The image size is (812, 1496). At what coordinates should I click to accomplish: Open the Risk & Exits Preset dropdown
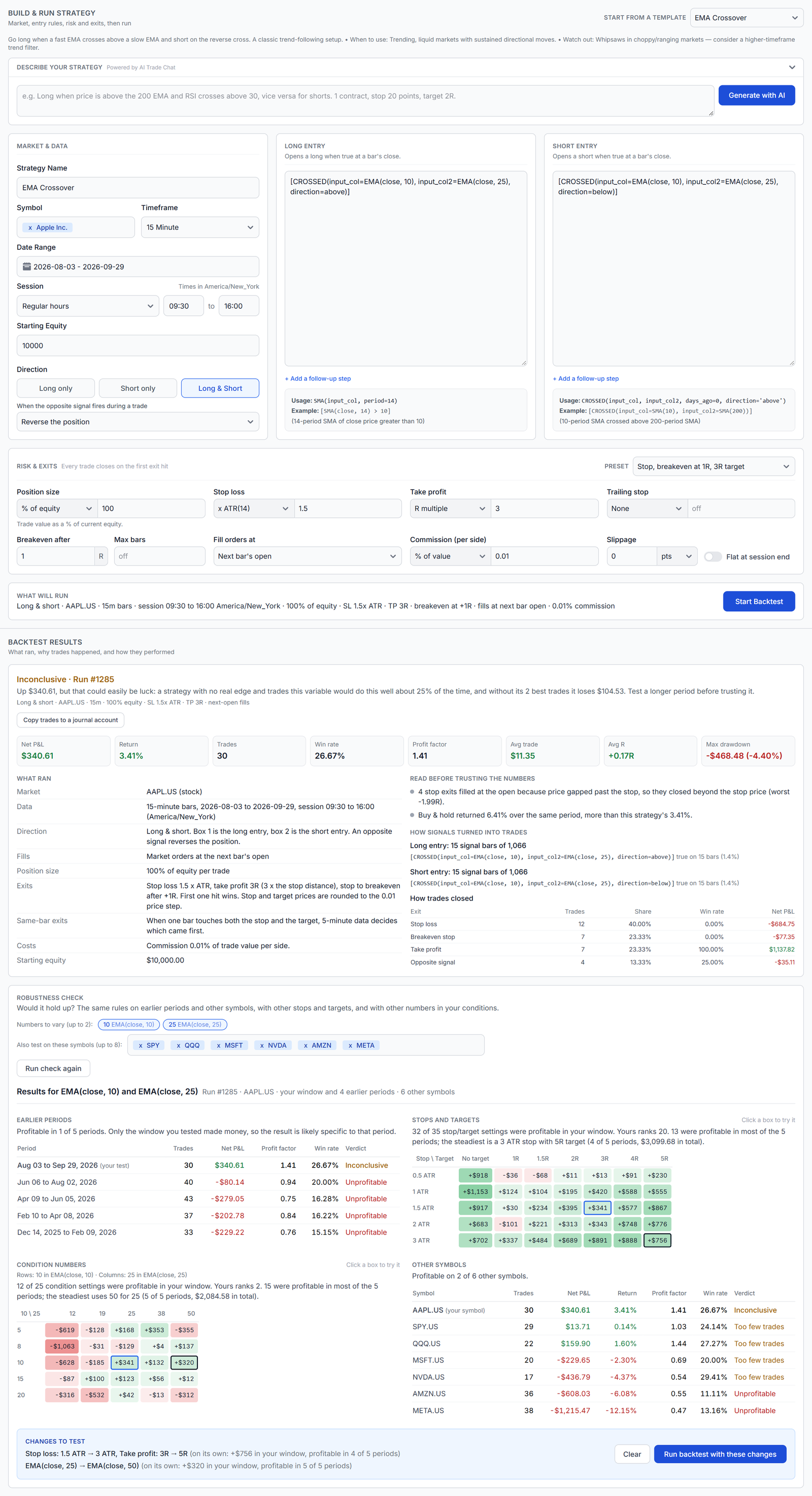[x=714, y=467]
